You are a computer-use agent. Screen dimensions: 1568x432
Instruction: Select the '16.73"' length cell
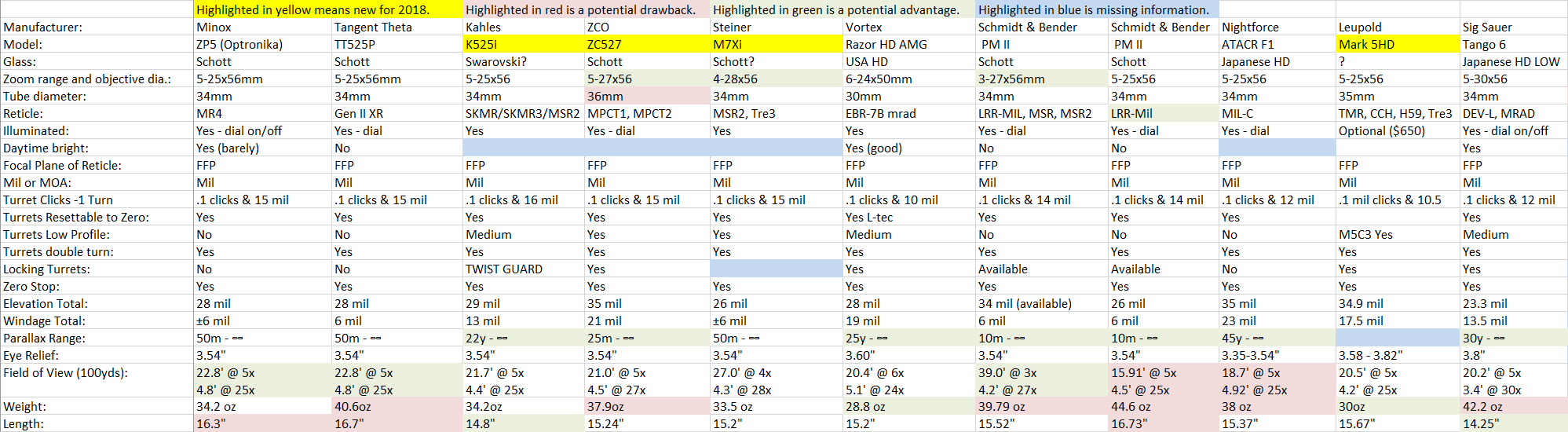pyautogui.click(x=1164, y=424)
